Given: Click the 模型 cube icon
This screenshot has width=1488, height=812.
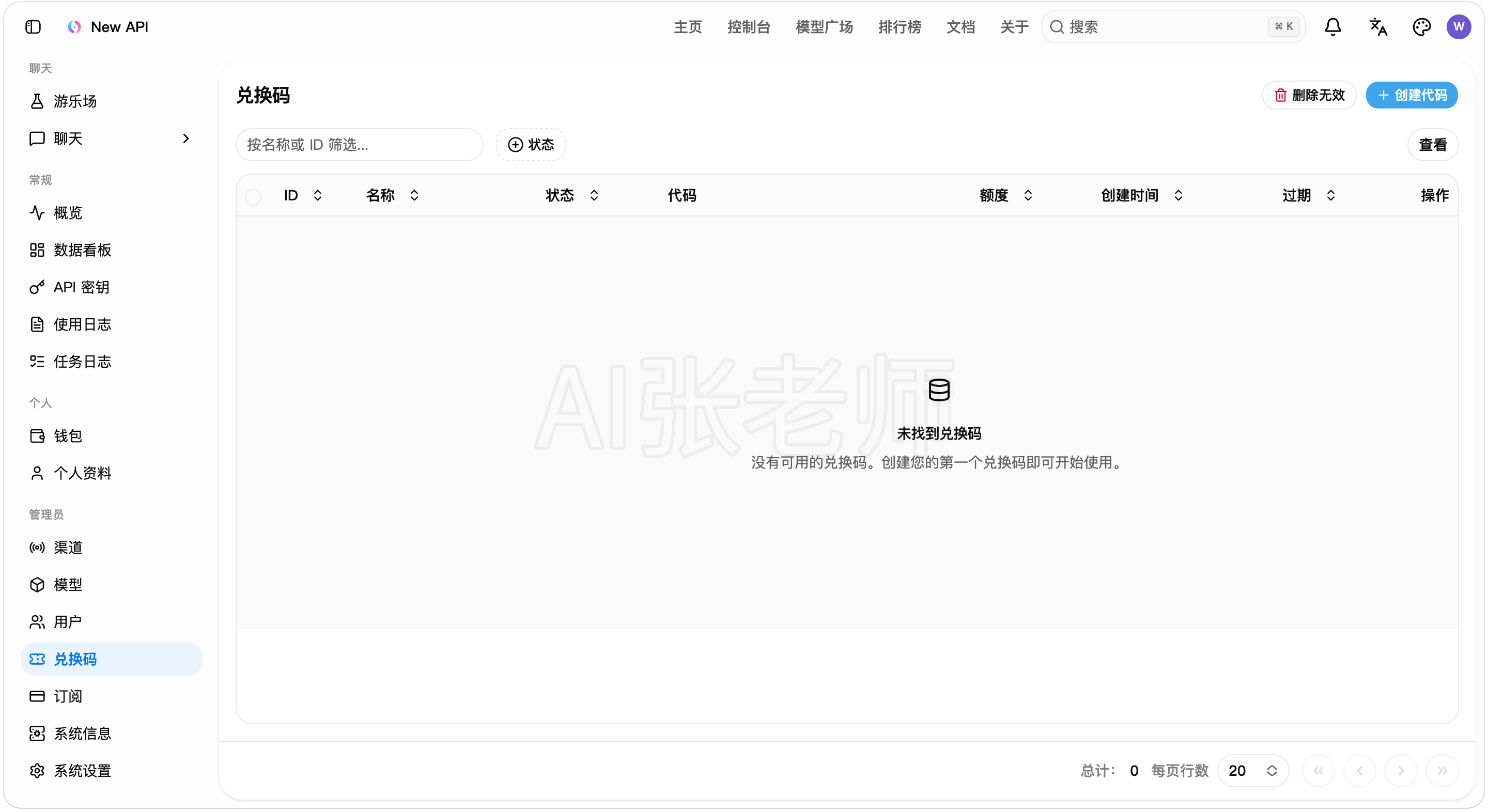Looking at the screenshot, I should [x=37, y=584].
